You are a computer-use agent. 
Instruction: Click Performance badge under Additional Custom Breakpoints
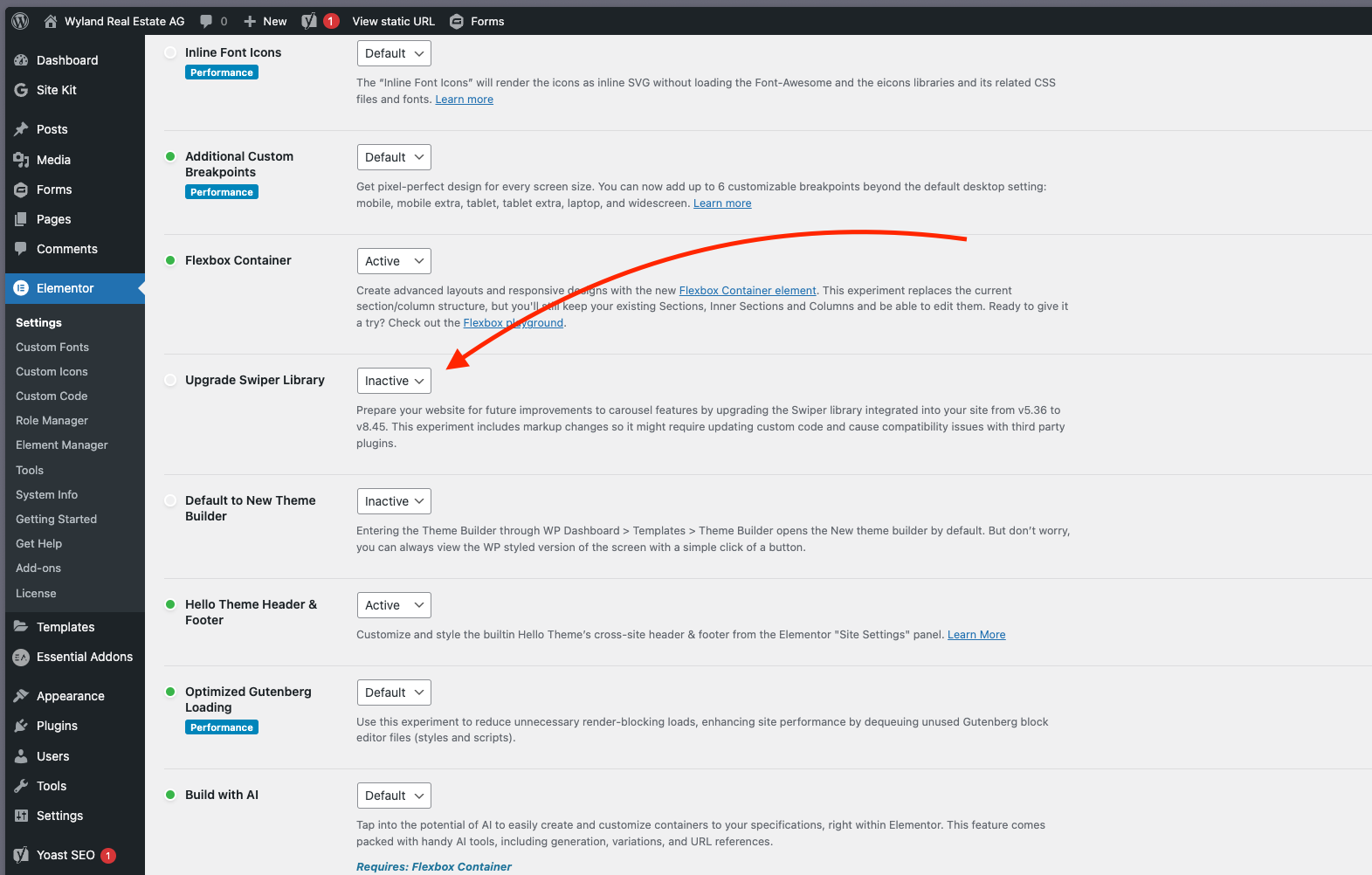click(x=222, y=192)
